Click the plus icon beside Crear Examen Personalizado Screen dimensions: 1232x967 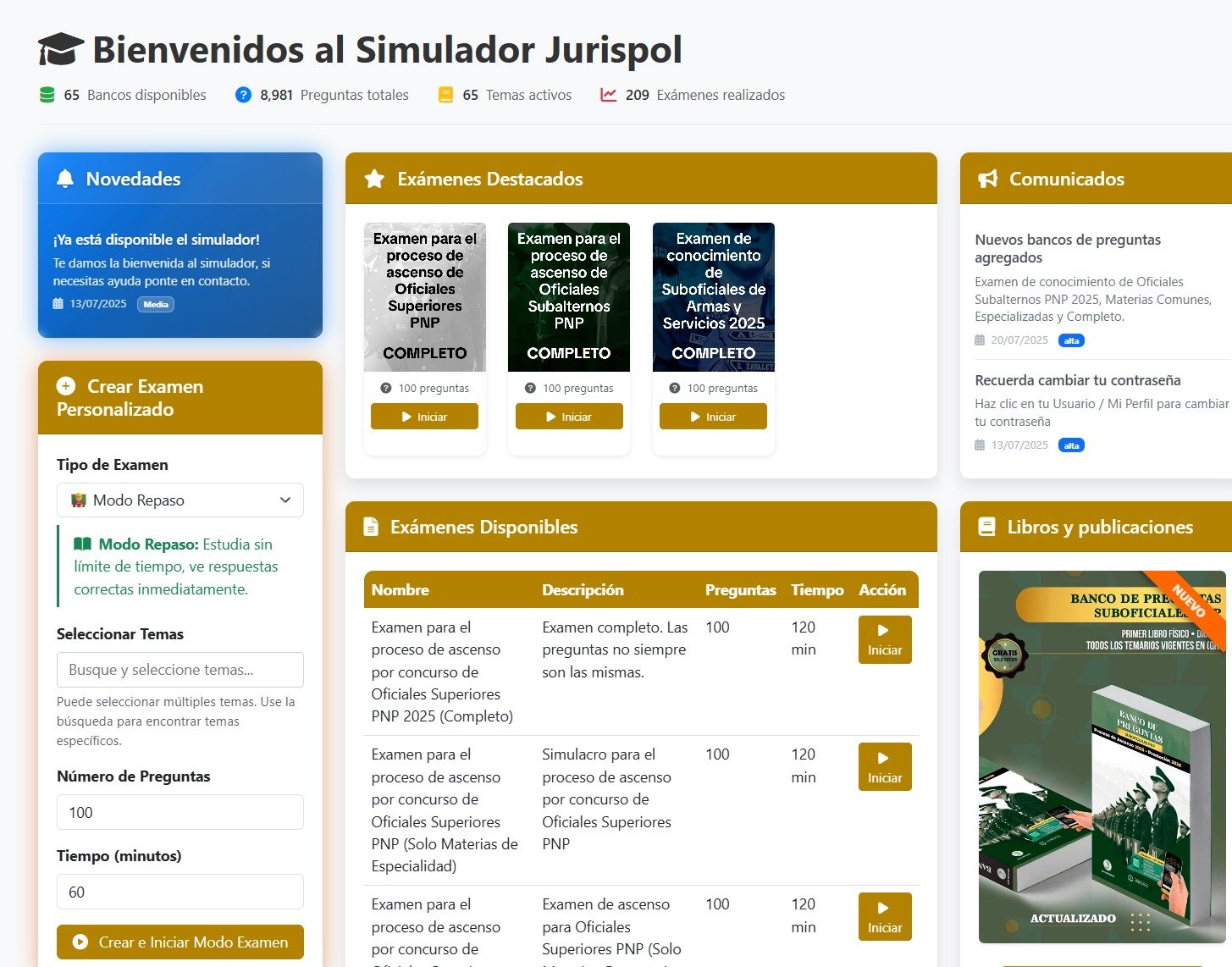point(66,386)
